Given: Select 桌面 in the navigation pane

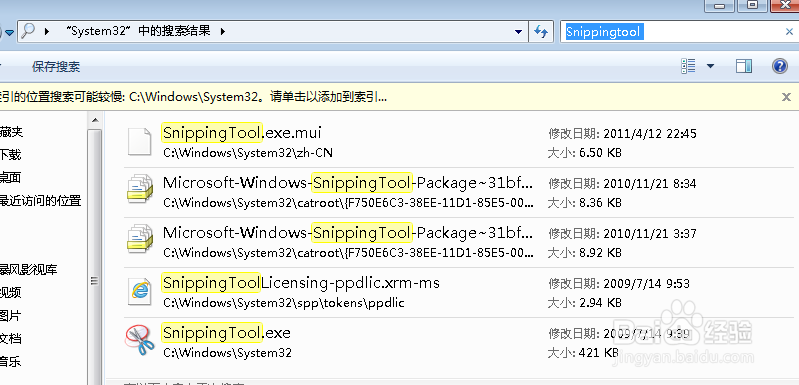Looking at the screenshot, I should pos(11,178).
